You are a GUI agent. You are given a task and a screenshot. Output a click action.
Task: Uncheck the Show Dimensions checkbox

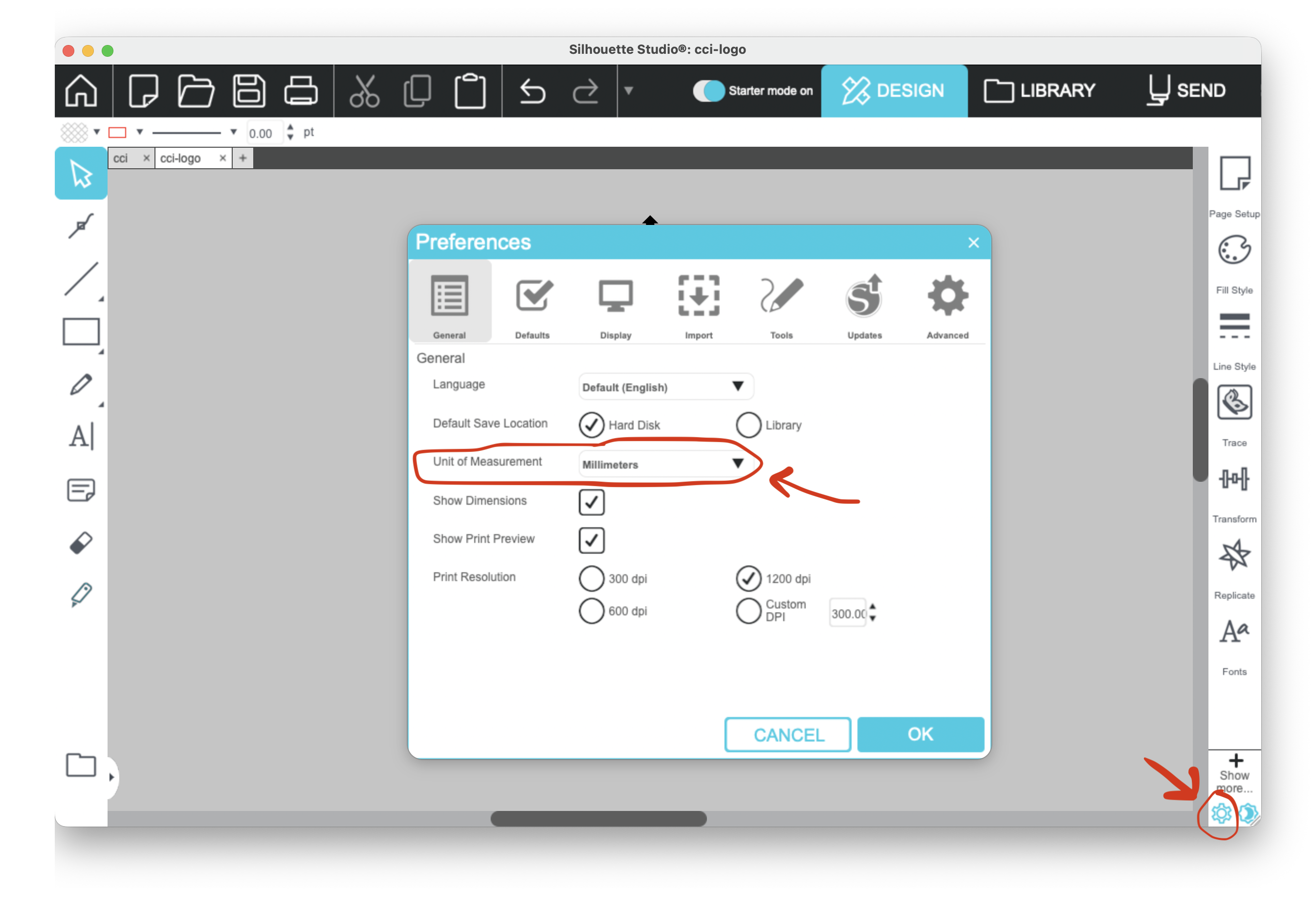tap(591, 502)
